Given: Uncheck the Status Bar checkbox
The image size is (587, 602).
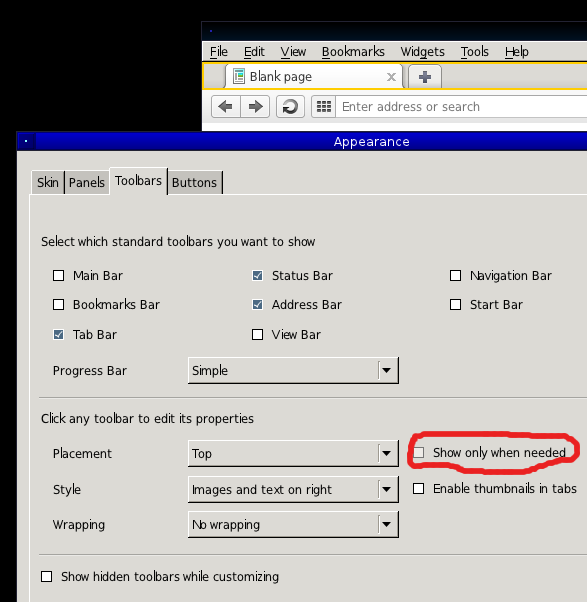Looking at the screenshot, I should coord(257,276).
